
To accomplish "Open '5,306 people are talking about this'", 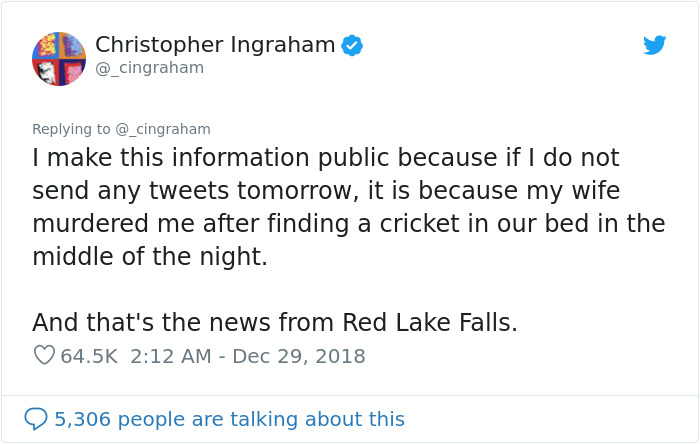I will (229, 419).
